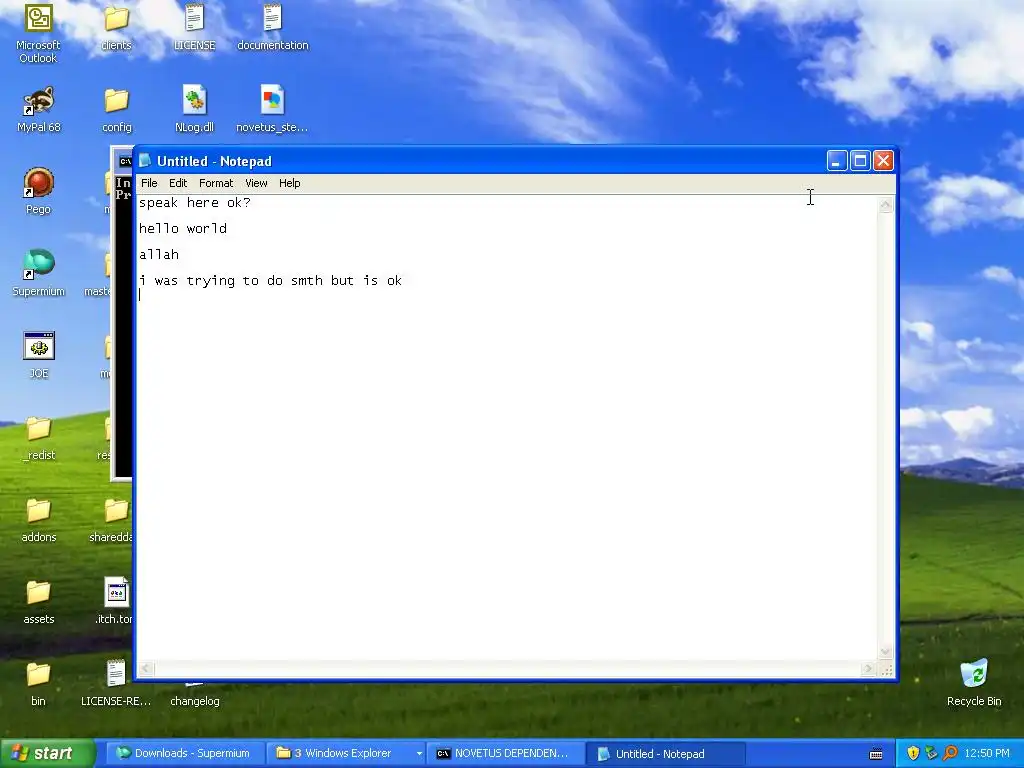Click the command prompt window behind Notepad
The width and height of the screenshot is (1024, 768).
(x=122, y=327)
